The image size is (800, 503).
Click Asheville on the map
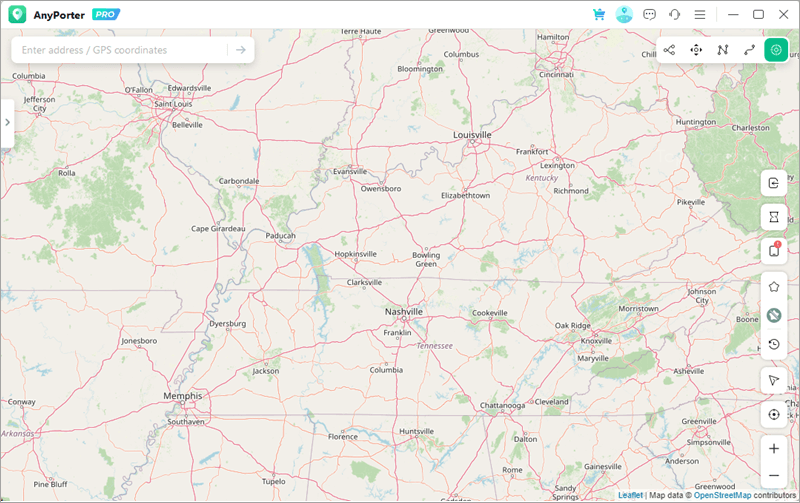(689, 371)
